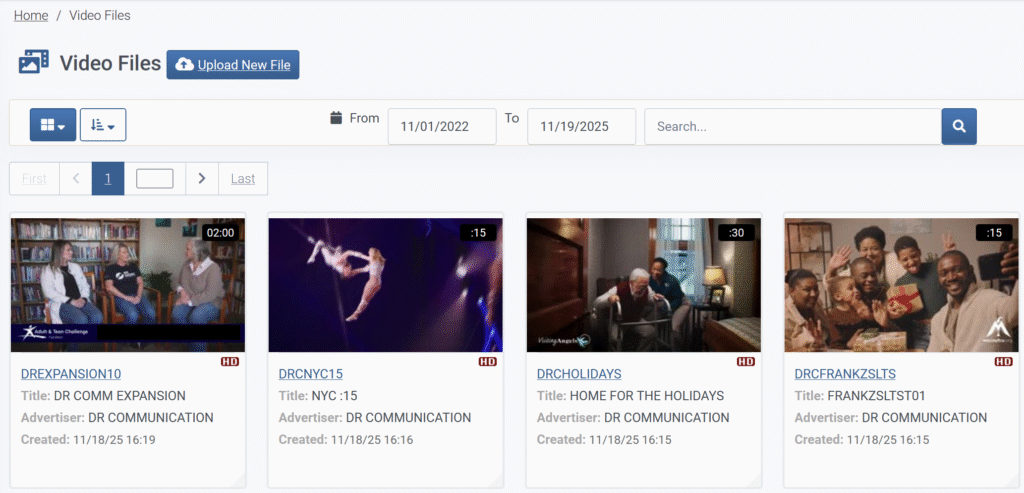Jump to the First page

point(34,179)
